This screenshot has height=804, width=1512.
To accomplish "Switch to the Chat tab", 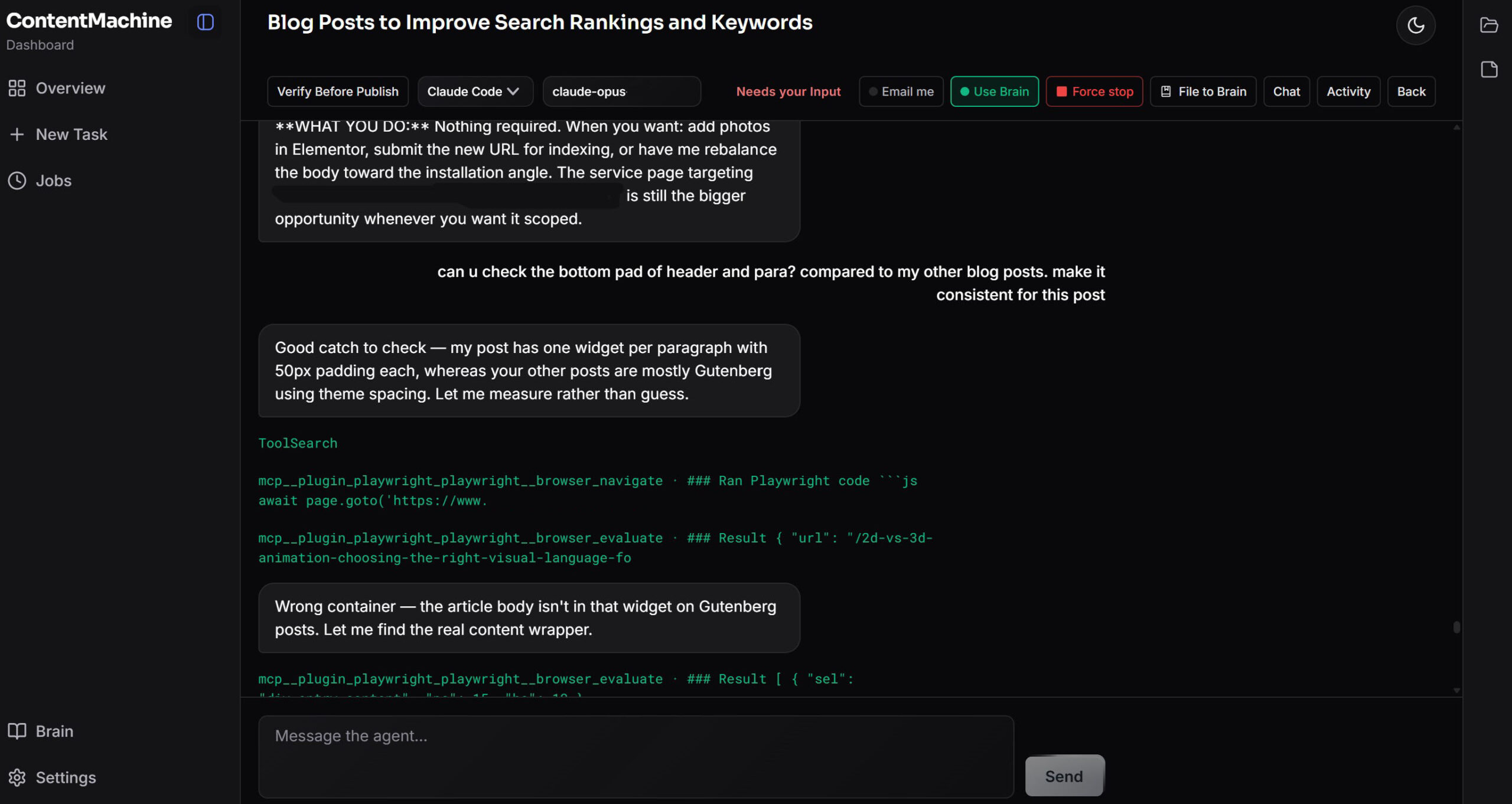I will (x=1286, y=91).
